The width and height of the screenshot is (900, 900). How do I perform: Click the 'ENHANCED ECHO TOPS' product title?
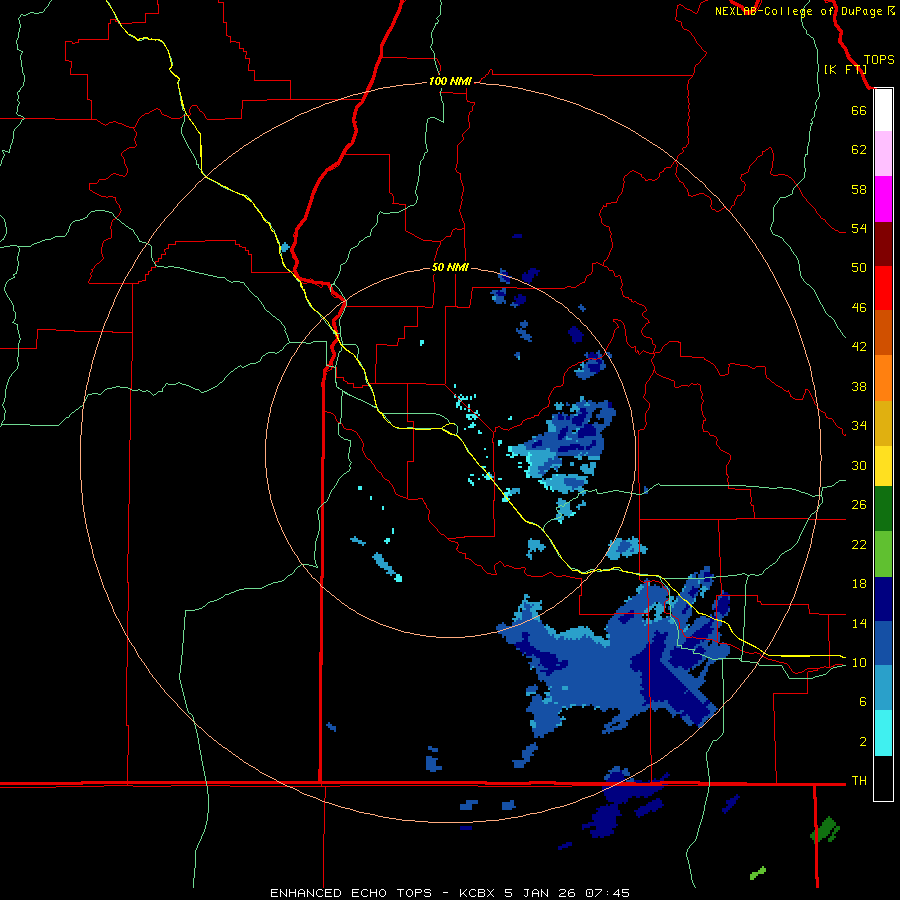[351, 893]
